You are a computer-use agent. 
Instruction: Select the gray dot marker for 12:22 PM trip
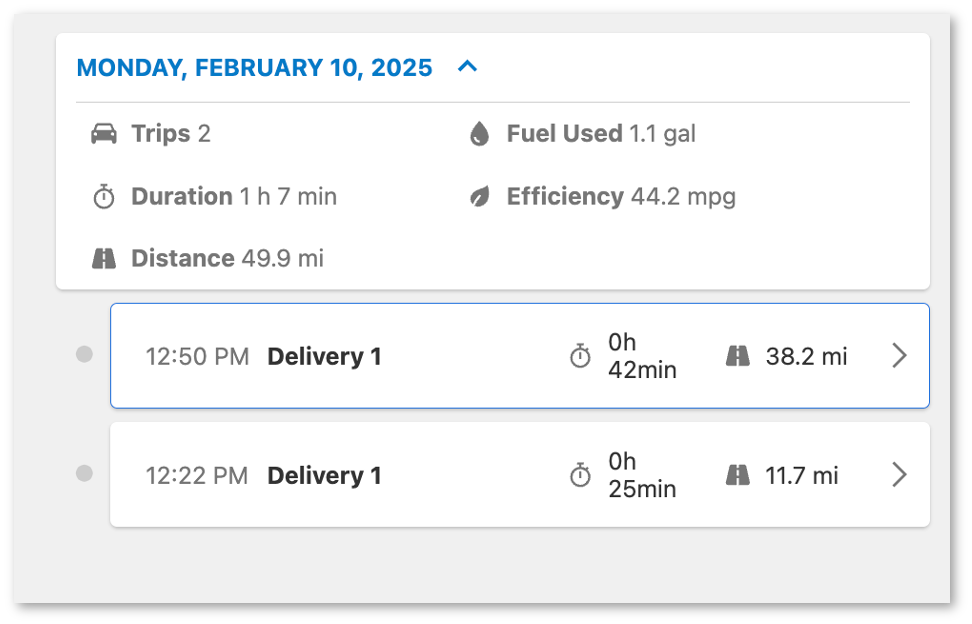pos(84,473)
